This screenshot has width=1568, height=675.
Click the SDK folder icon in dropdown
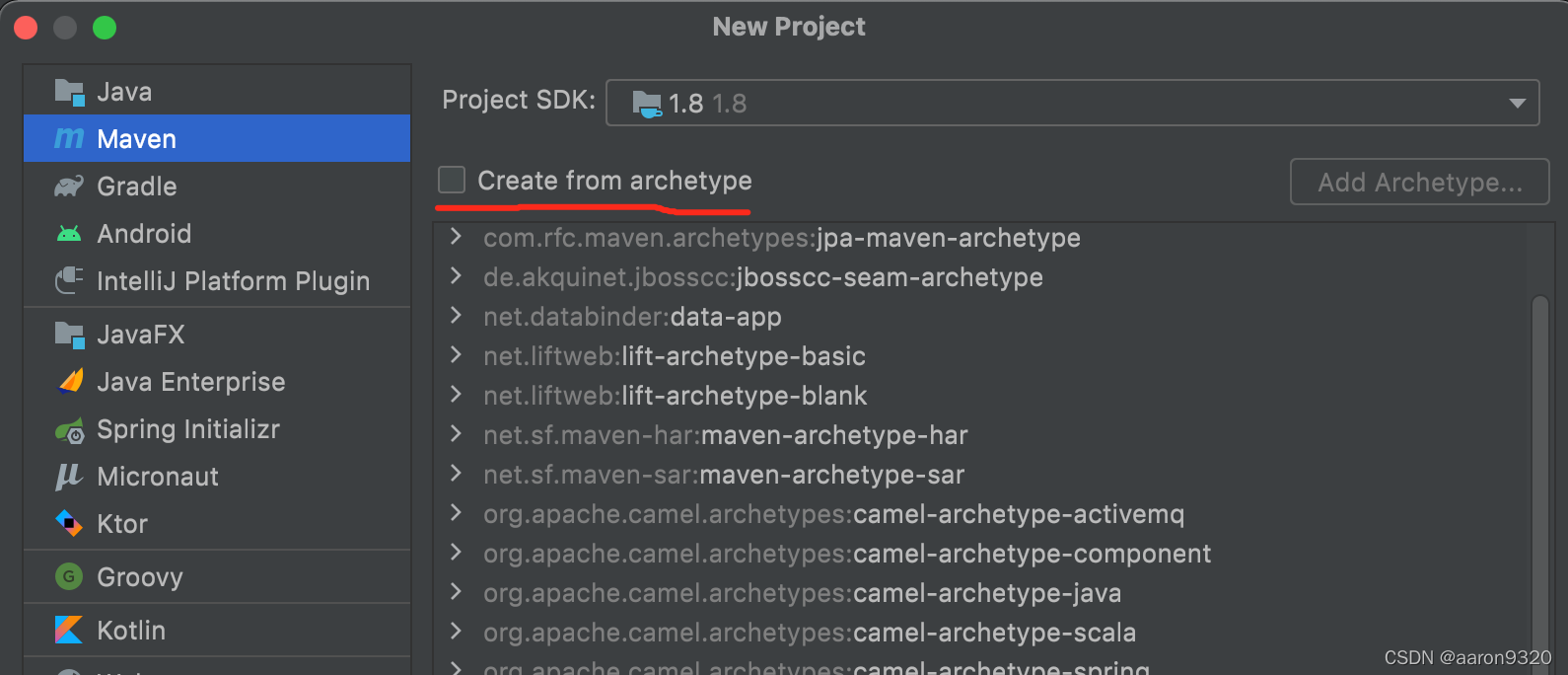click(647, 104)
